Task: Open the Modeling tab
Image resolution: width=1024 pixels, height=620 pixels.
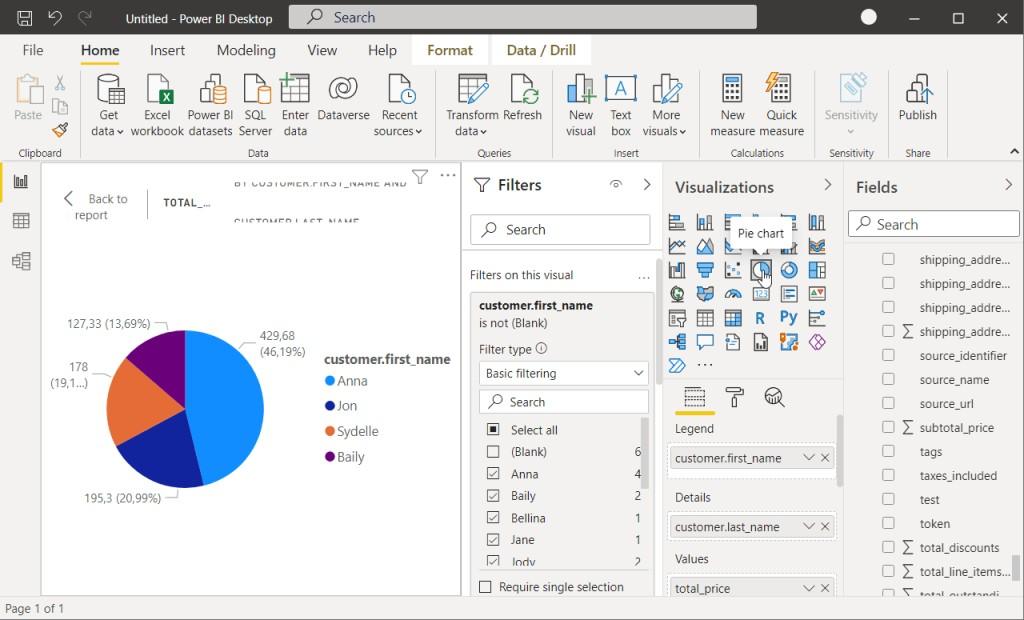Action: pyautogui.click(x=246, y=50)
